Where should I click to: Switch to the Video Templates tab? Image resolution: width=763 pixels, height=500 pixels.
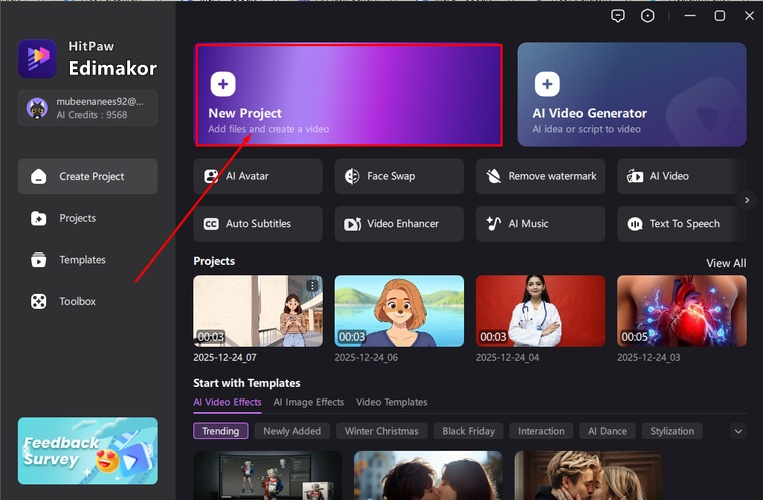pos(391,402)
